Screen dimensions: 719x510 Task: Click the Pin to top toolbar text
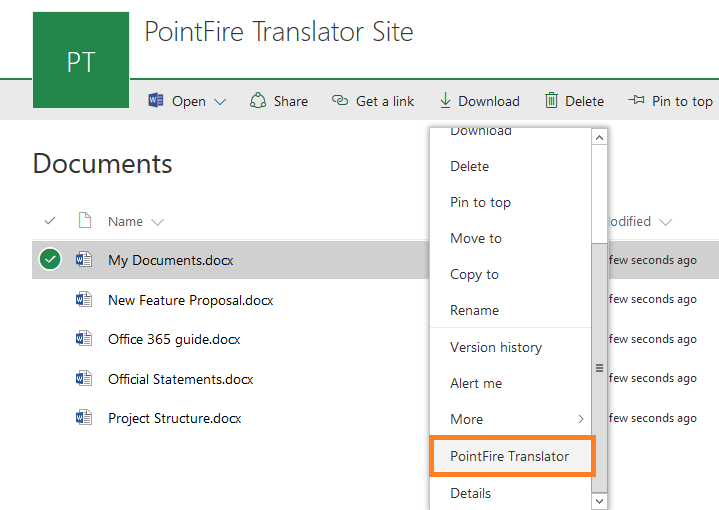tap(682, 101)
